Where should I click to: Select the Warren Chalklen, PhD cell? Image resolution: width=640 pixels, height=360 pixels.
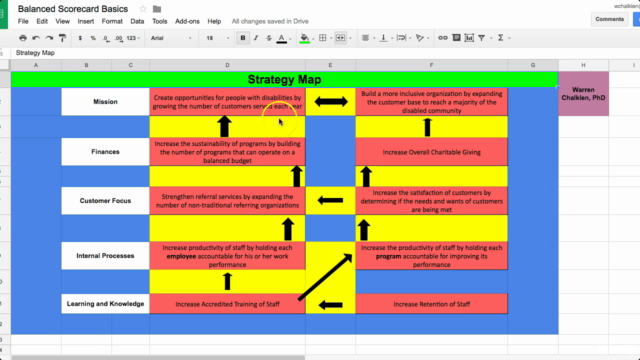(x=583, y=94)
